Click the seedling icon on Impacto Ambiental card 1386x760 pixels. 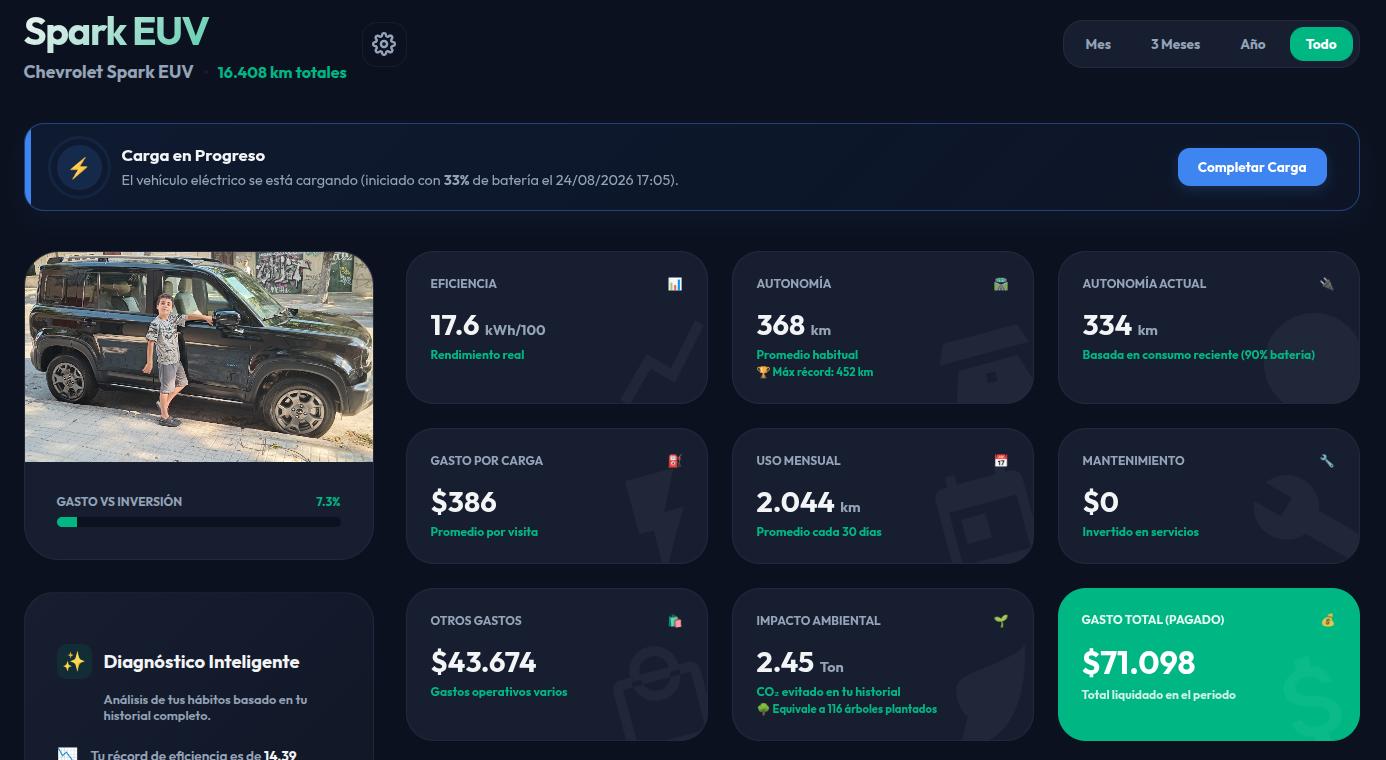click(1001, 621)
